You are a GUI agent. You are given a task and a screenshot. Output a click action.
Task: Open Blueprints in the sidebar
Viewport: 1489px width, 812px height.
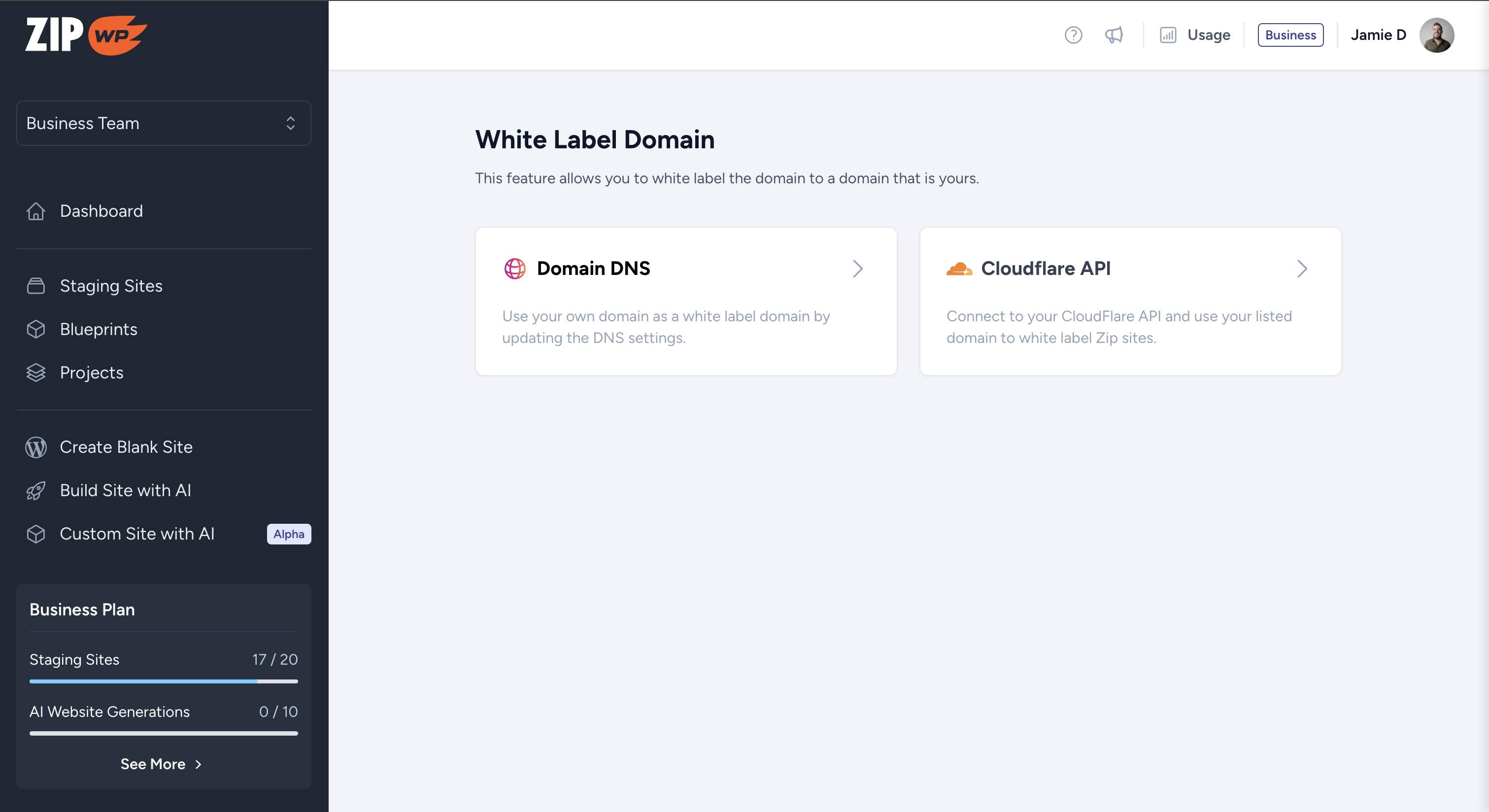coord(98,329)
